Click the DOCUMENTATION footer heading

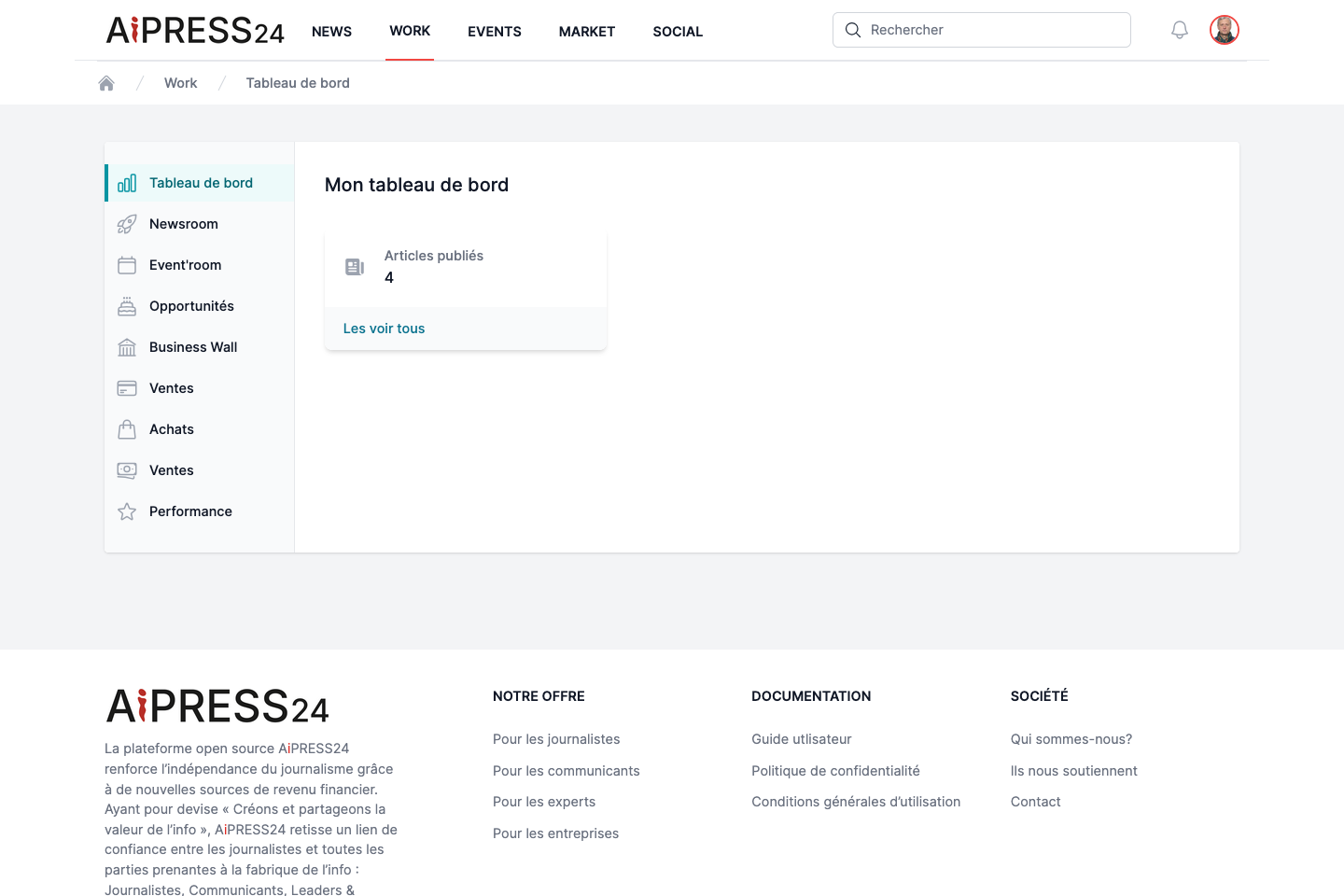tap(811, 696)
